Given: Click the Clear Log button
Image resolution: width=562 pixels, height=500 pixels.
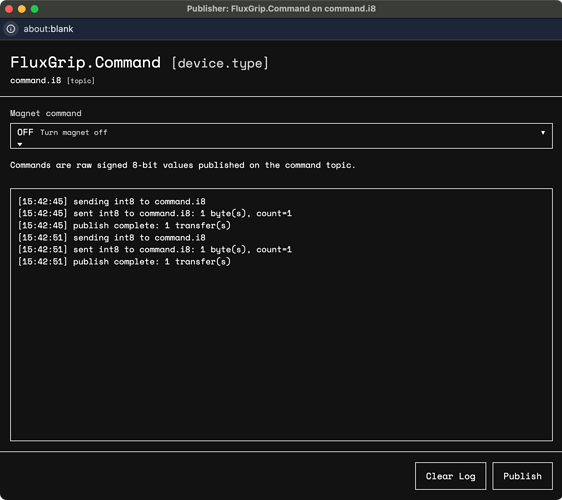Looking at the screenshot, I should click(x=451, y=476).
